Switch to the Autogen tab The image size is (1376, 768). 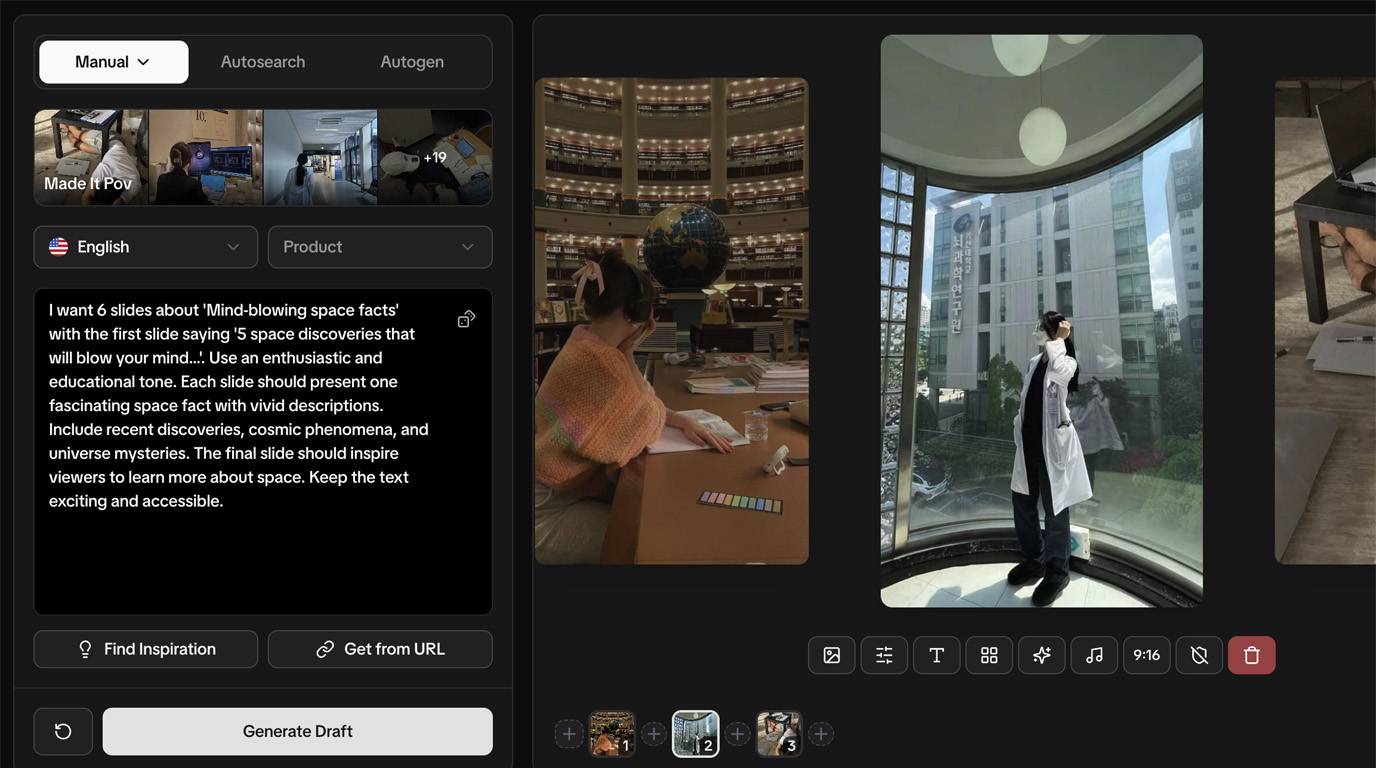[x=412, y=62]
